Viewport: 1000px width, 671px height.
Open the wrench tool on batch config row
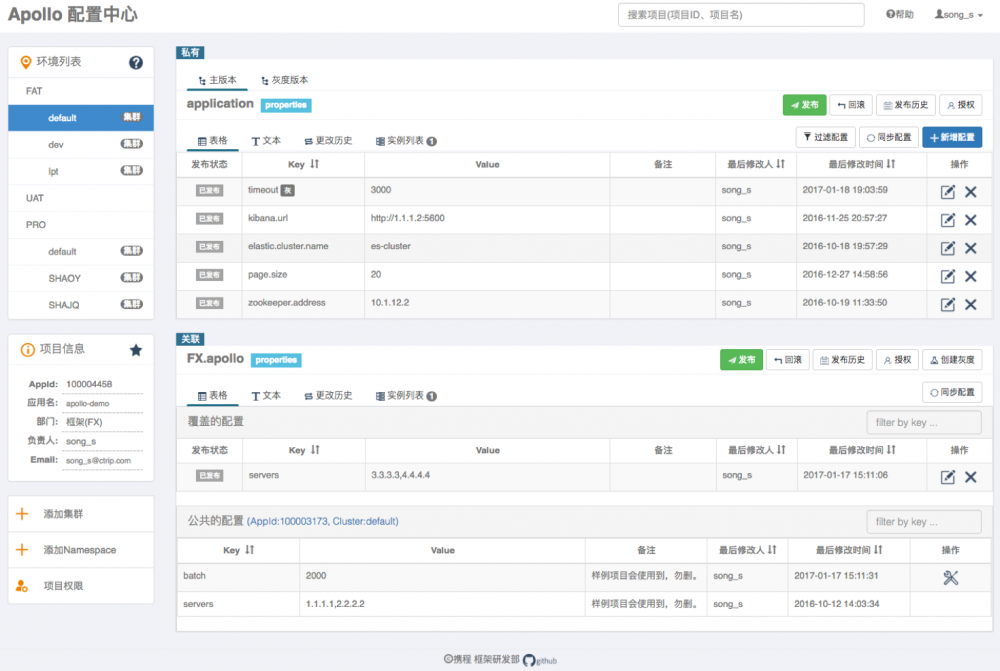pyautogui.click(x=952, y=576)
